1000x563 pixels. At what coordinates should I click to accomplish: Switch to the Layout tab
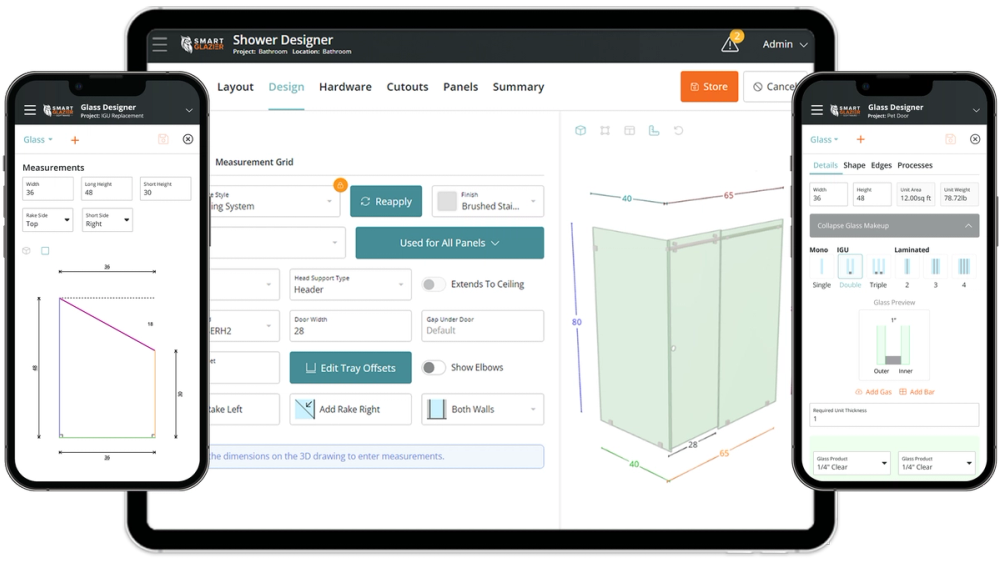click(x=235, y=87)
